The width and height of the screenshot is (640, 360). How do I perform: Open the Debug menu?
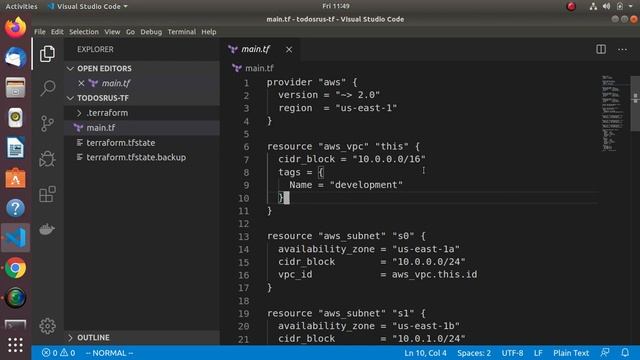(x=151, y=32)
